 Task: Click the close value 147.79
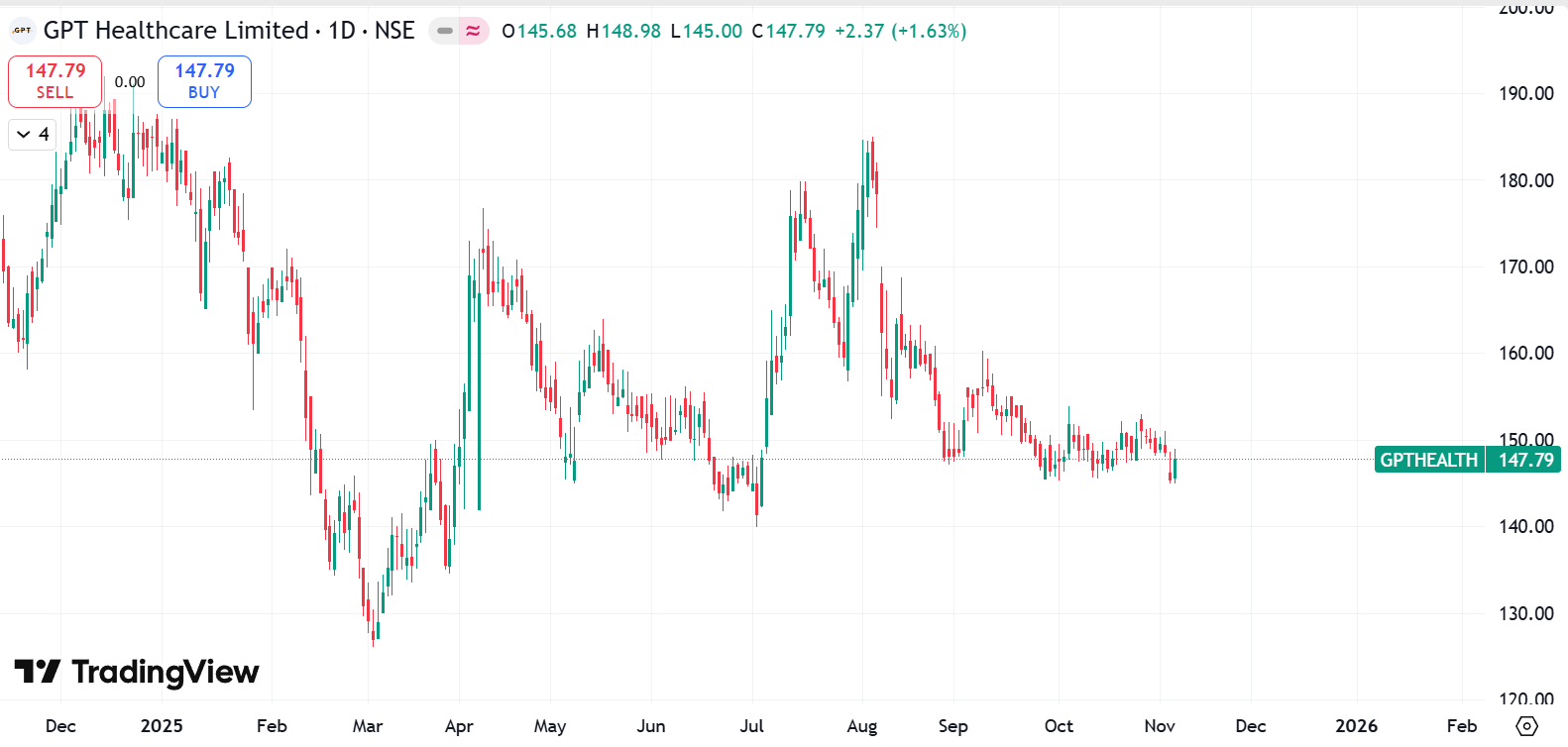pos(795,31)
